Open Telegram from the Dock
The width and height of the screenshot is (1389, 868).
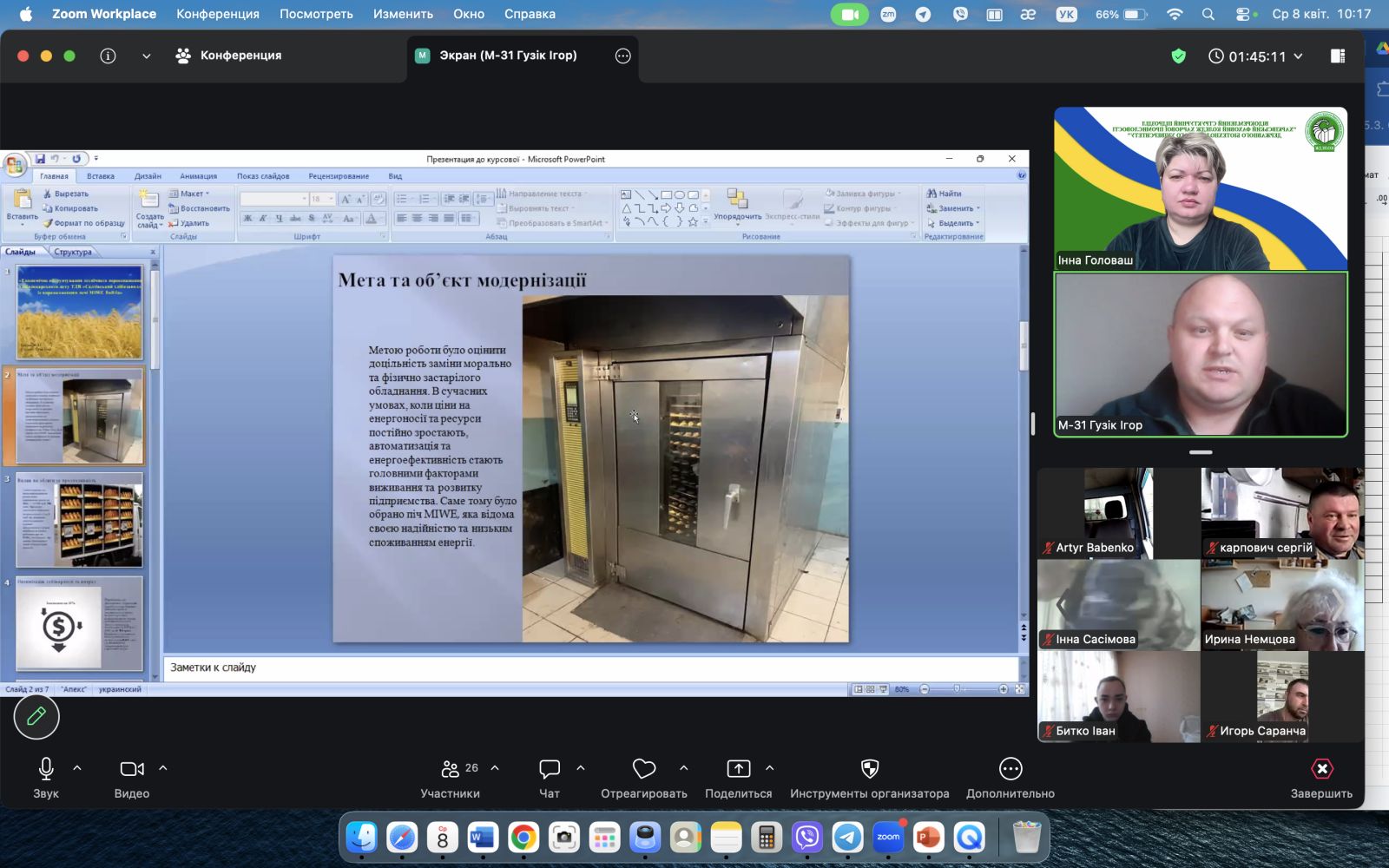coord(847,838)
